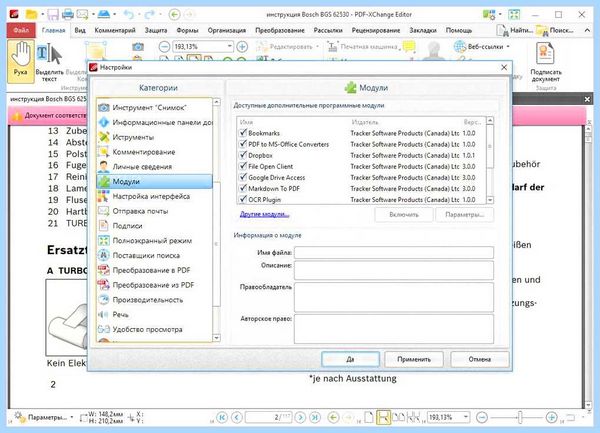The image size is (600, 433).
Task: Click the Подписать документ icon
Action: (x=546, y=62)
